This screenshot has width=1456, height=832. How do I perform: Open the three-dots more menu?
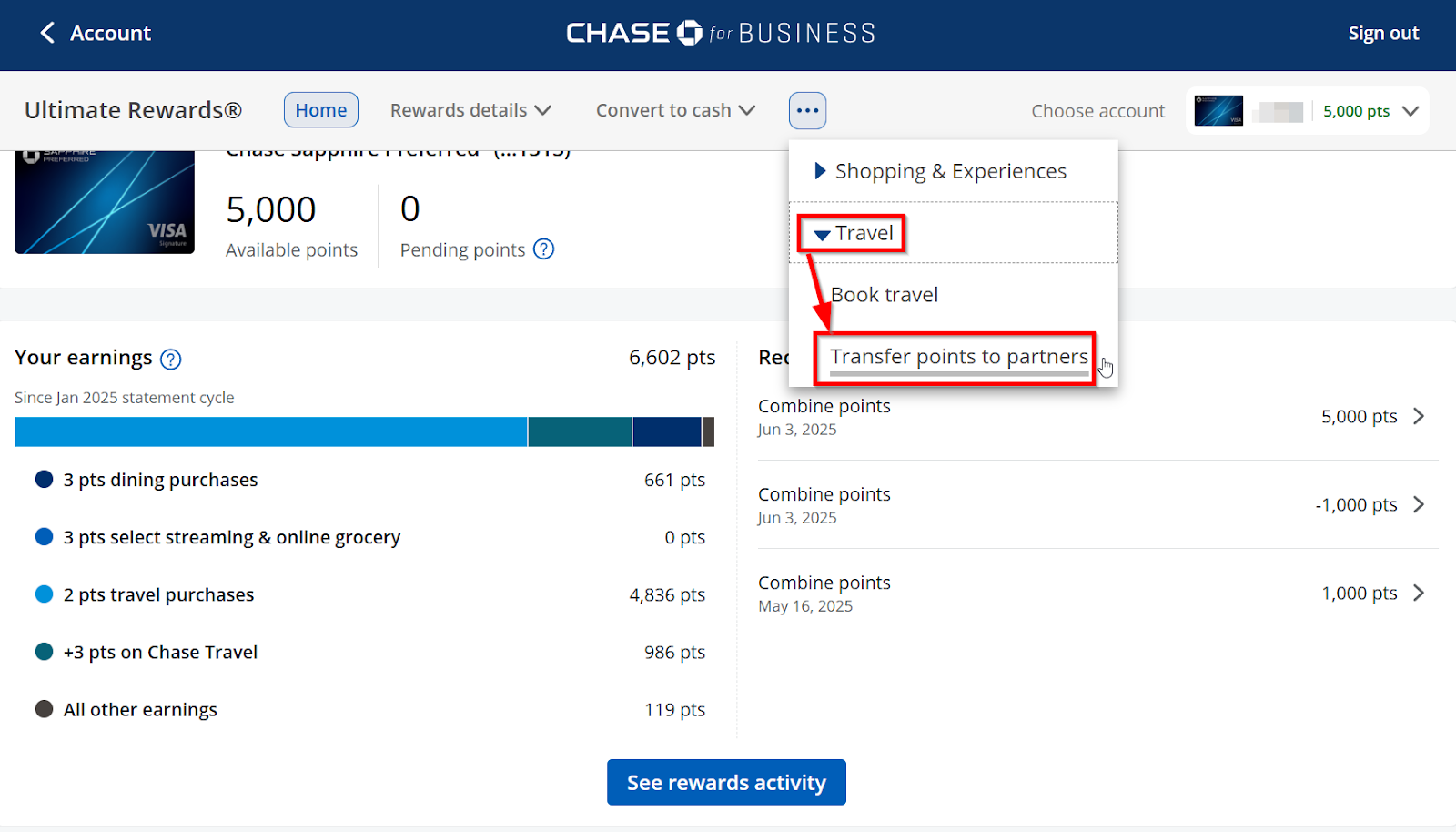(x=807, y=110)
